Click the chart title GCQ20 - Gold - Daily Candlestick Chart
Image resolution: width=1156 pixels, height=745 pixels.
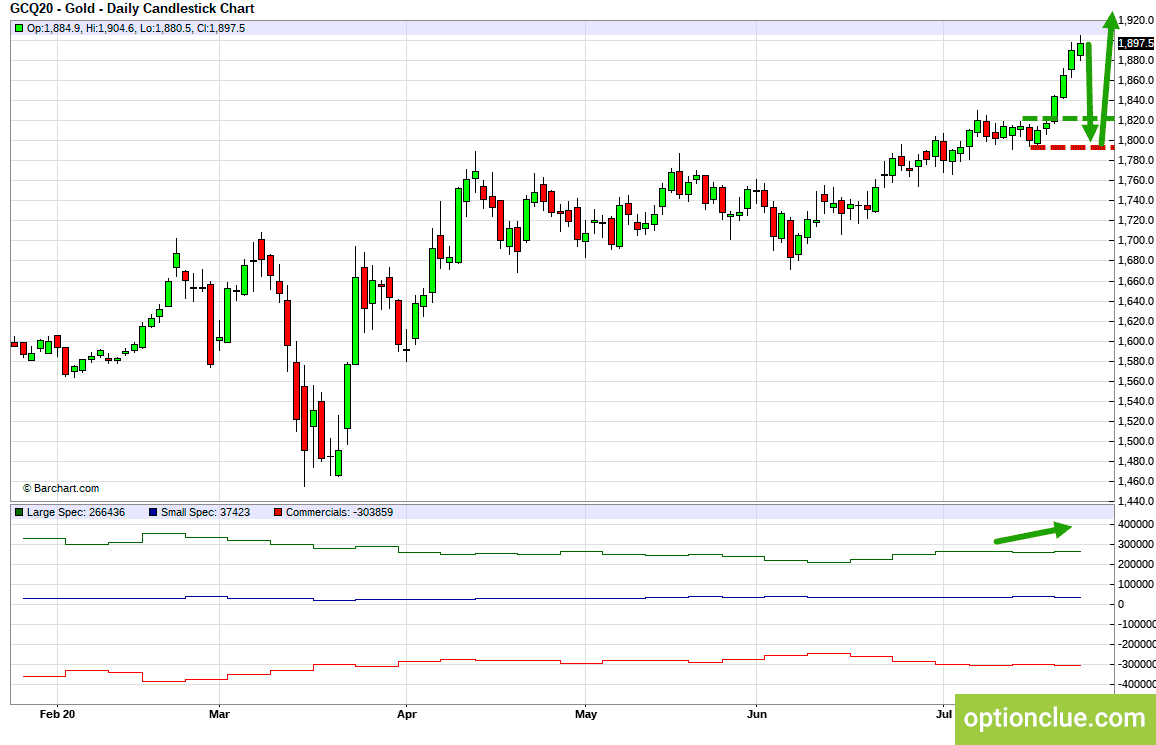[132, 9]
